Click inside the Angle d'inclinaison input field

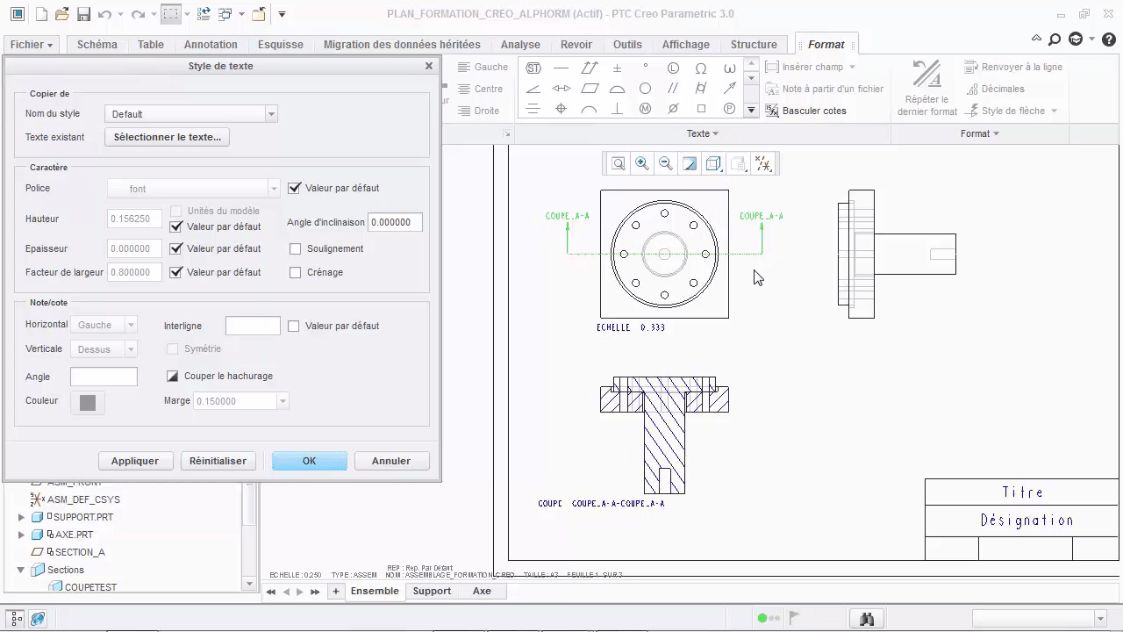tap(395, 222)
